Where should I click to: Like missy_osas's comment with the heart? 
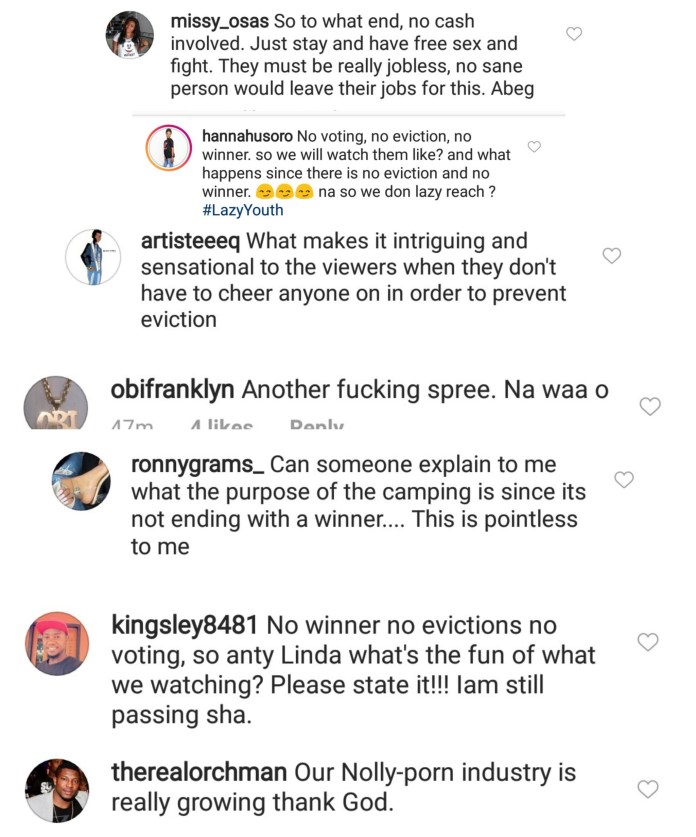tap(574, 34)
